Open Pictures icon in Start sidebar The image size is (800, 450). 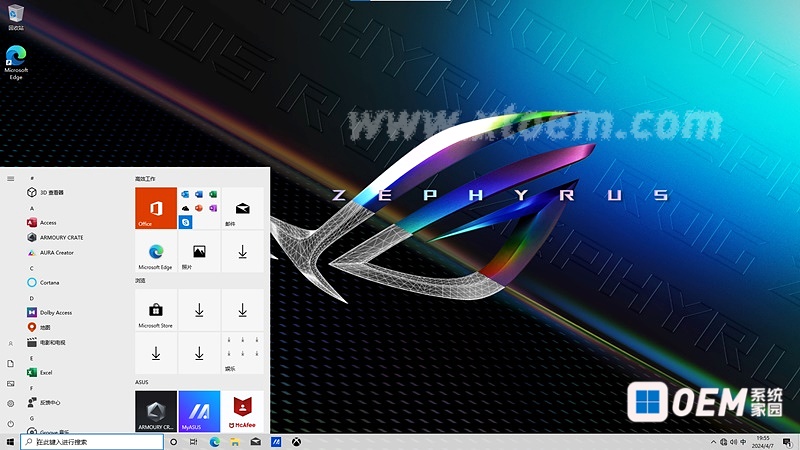coord(11,384)
